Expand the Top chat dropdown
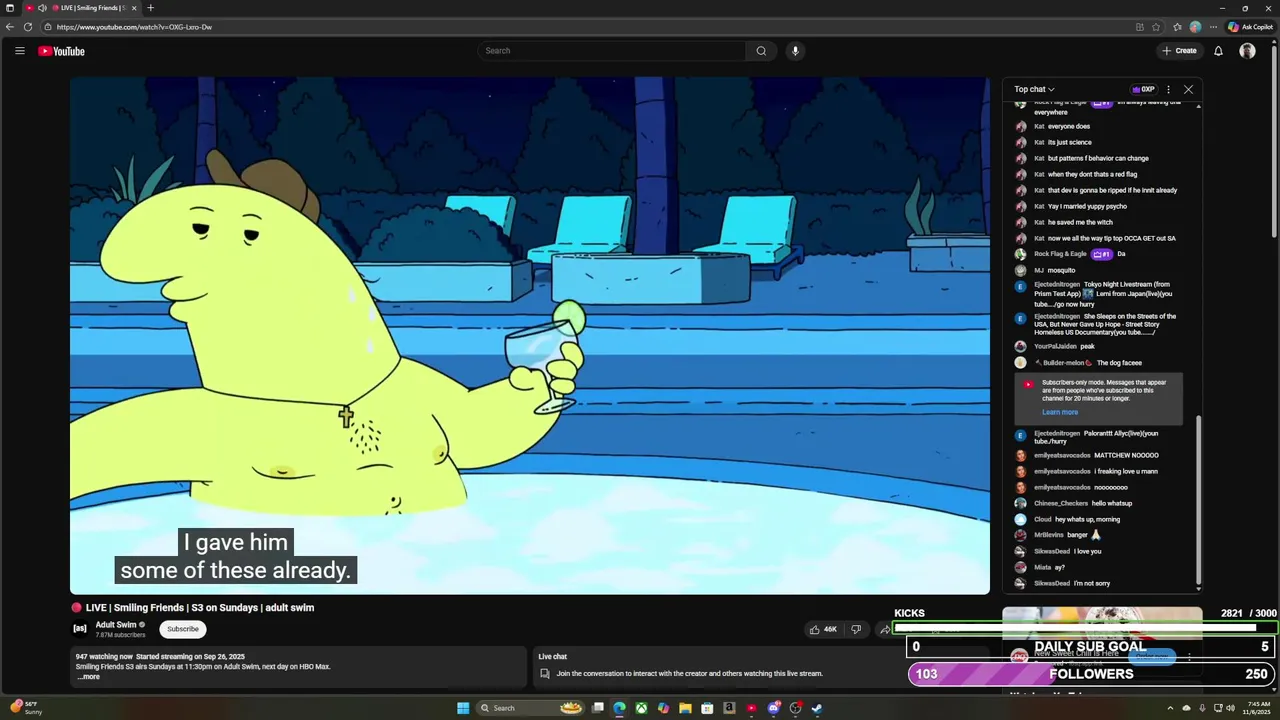The width and height of the screenshot is (1280, 720). tap(1034, 89)
